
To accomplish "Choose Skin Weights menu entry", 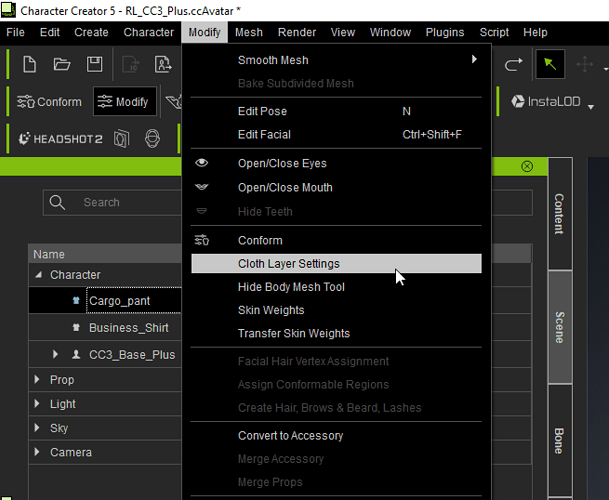I will 336,310.
